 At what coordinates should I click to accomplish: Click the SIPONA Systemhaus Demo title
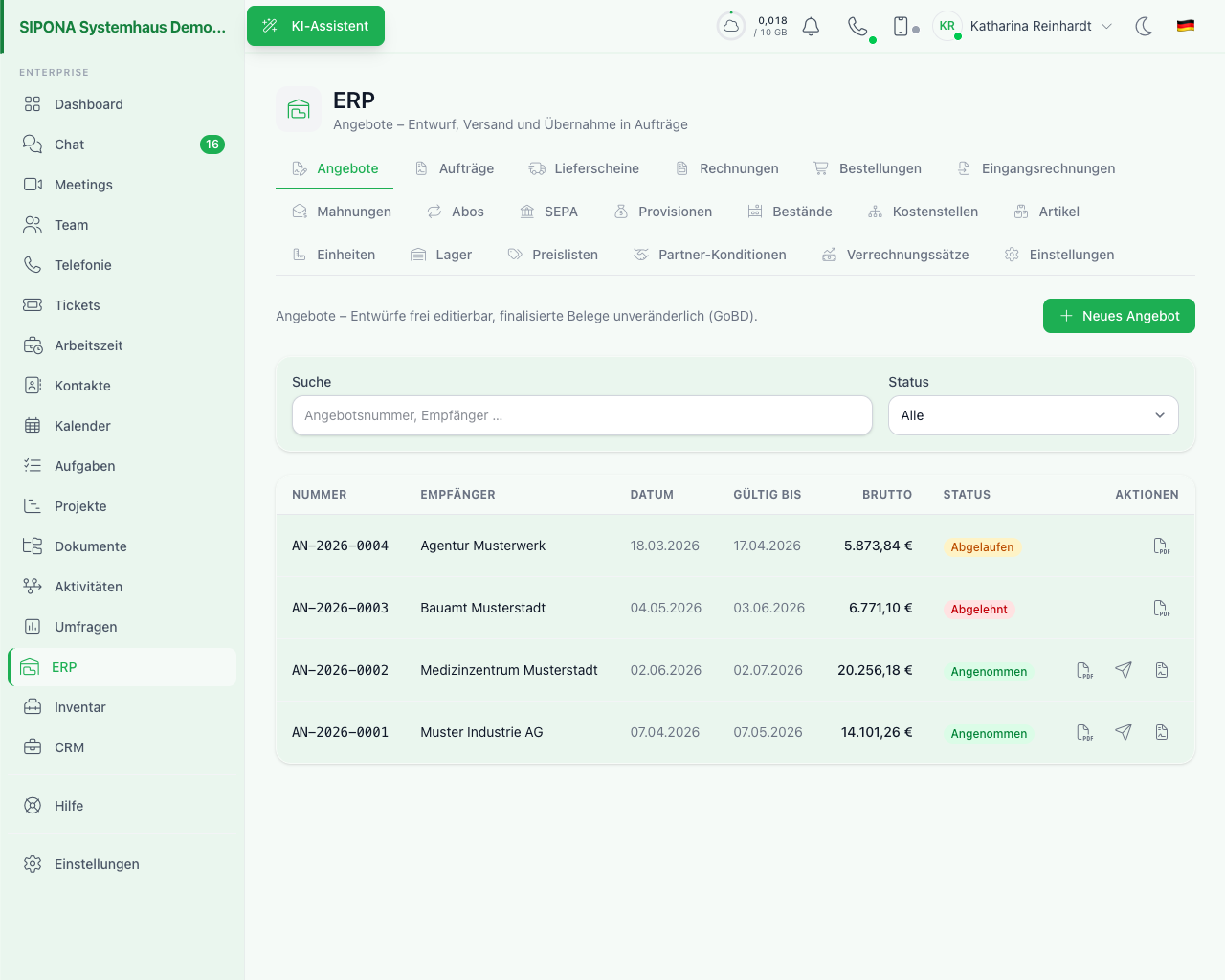coord(122,27)
